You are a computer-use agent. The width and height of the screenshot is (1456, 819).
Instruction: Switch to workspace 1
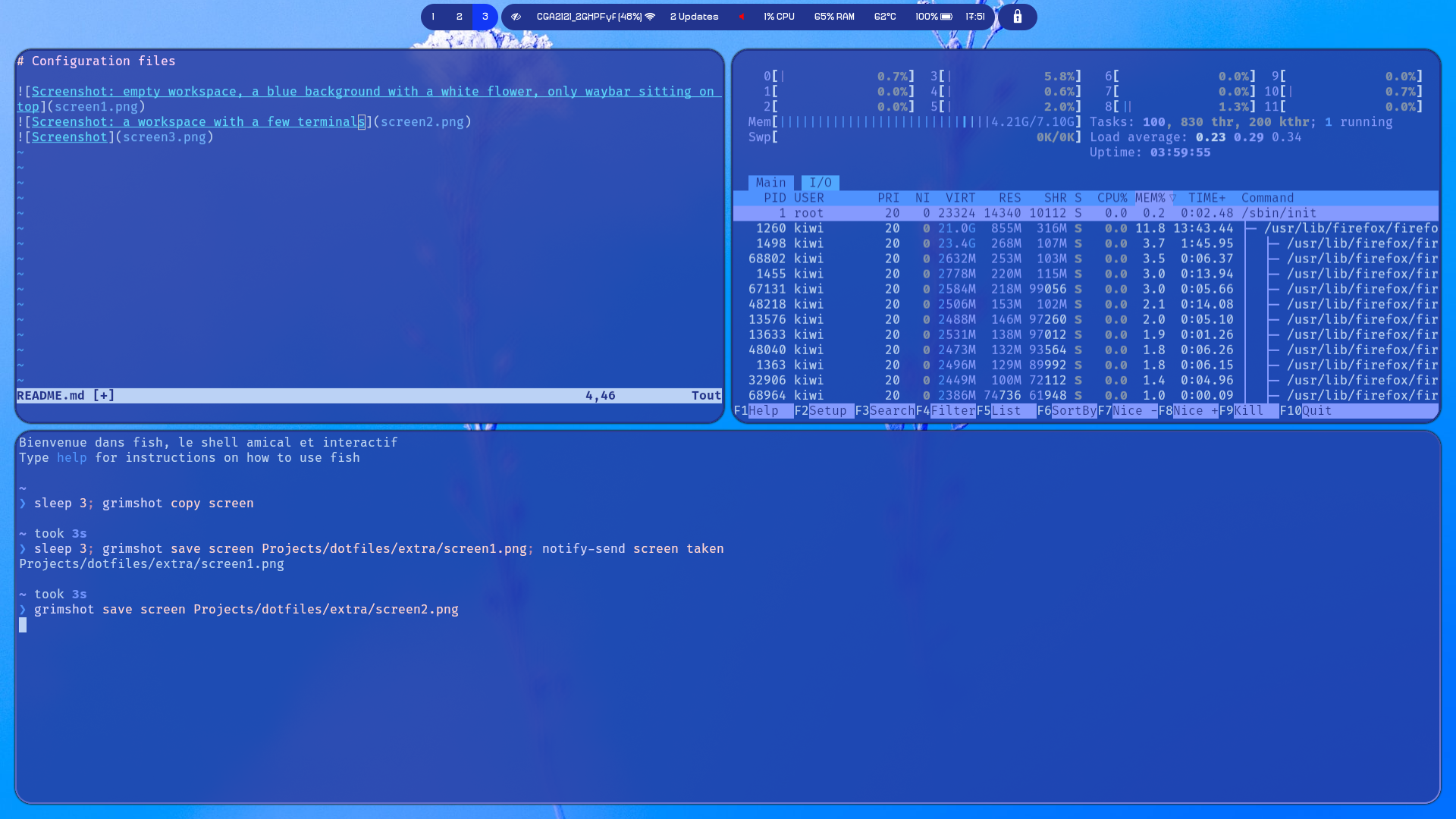(x=433, y=17)
